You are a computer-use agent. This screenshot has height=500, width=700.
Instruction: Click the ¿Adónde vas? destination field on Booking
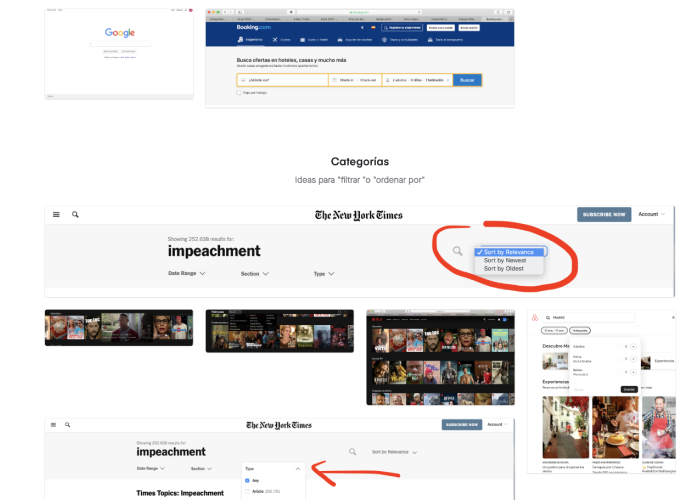tap(283, 80)
